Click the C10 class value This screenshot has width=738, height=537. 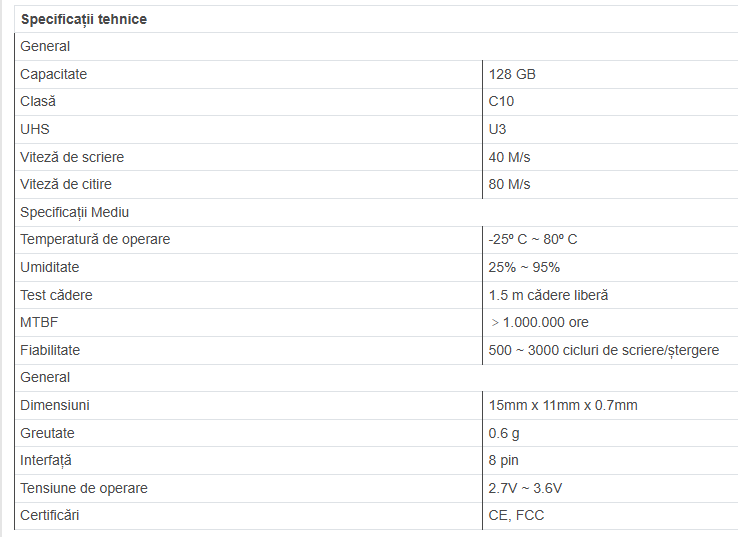tap(502, 101)
